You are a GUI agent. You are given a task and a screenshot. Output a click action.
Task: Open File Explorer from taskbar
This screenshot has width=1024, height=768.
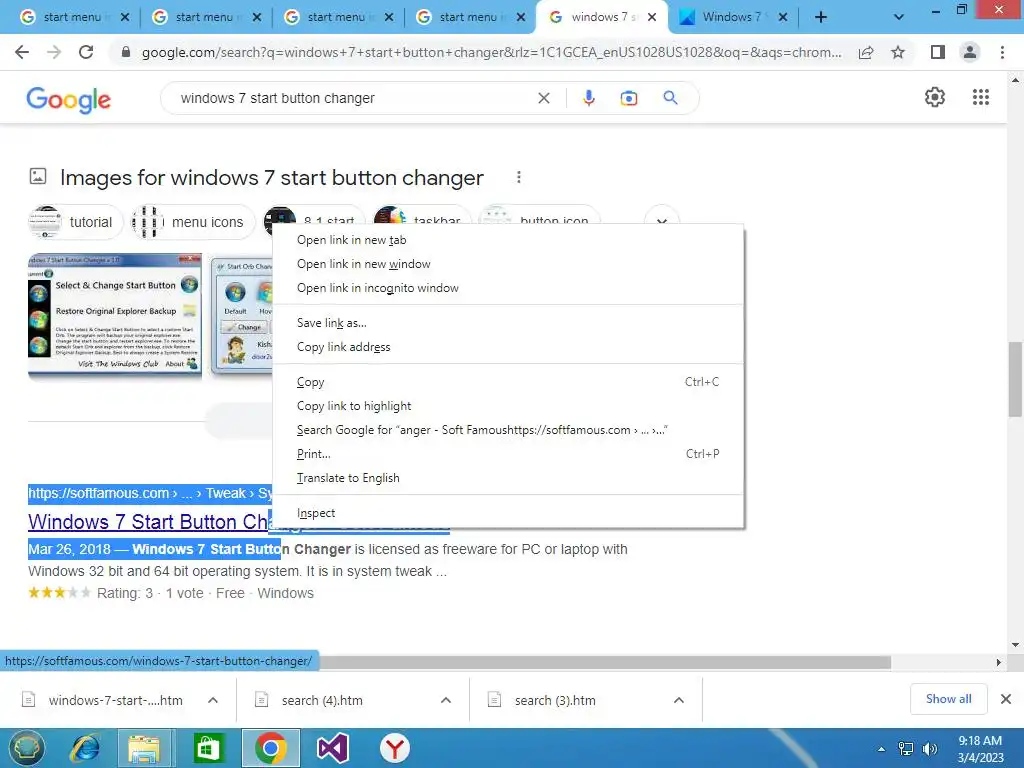pos(144,748)
